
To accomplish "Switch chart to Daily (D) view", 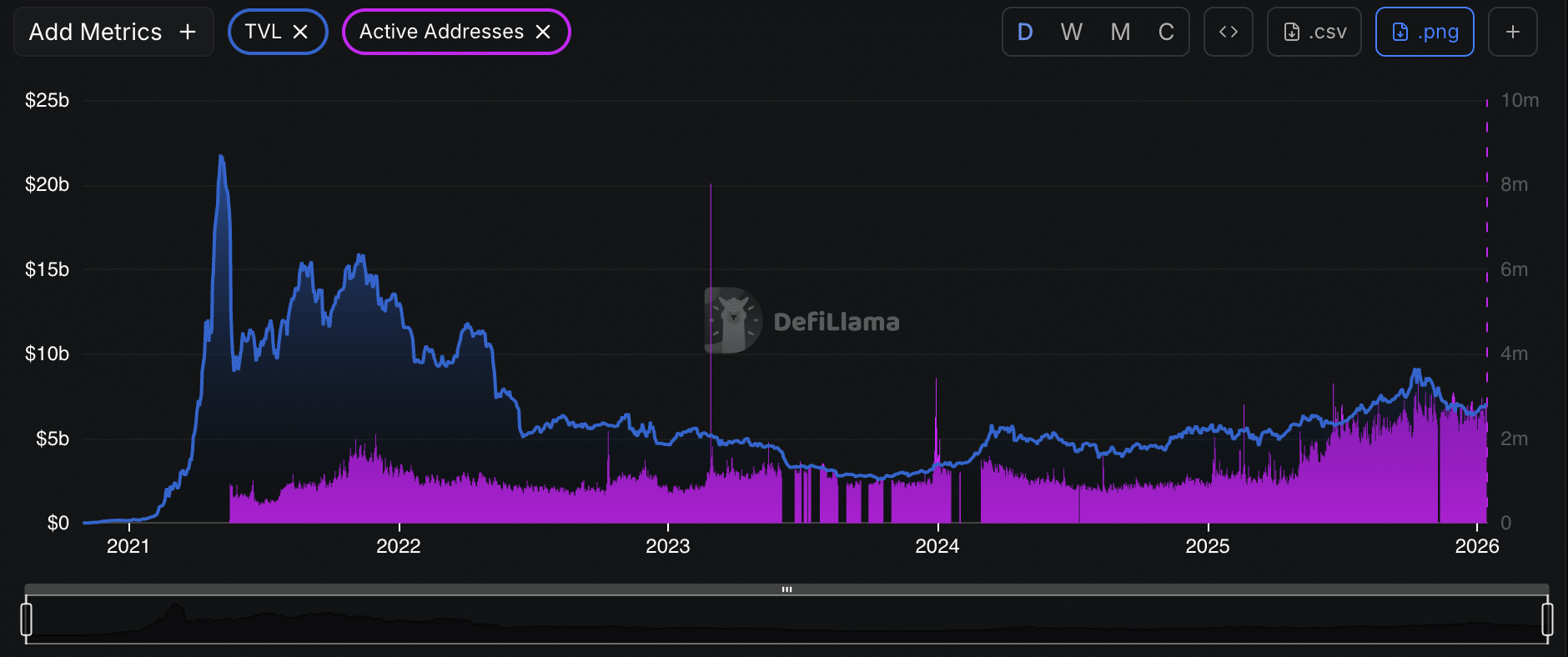I will tap(1025, 32).
